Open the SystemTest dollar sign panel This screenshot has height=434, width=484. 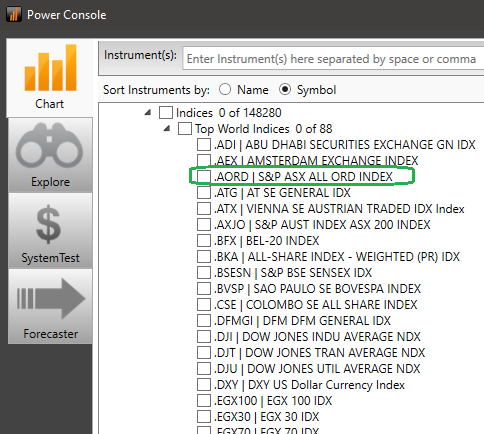pos(50,231)
